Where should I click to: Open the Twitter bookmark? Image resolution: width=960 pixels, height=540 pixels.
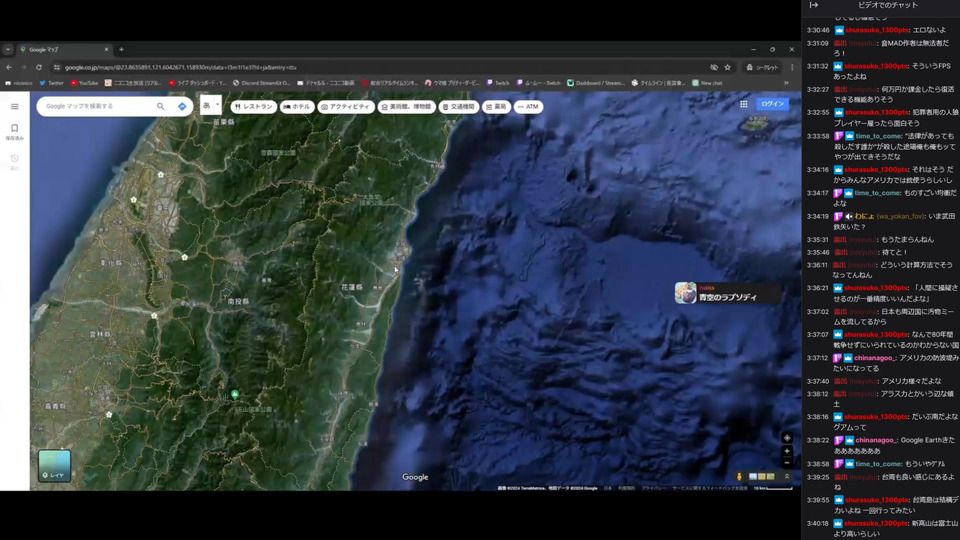click(x=51, y=83)
